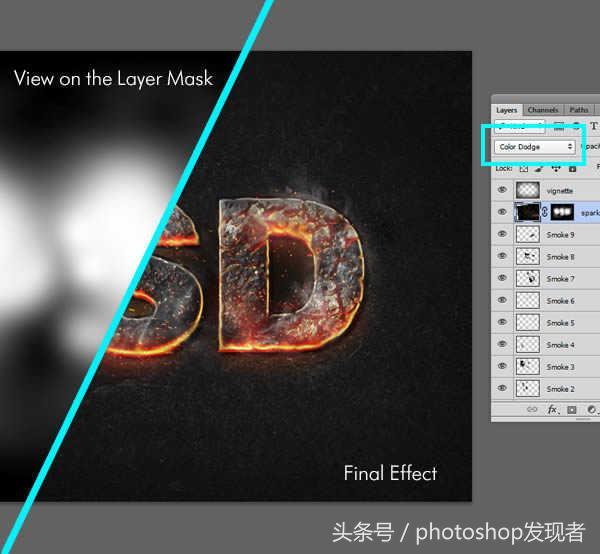Viewport: 600px width, 554px height.
Task: Switch to the Paths tab
Action: tap(579, 110)
